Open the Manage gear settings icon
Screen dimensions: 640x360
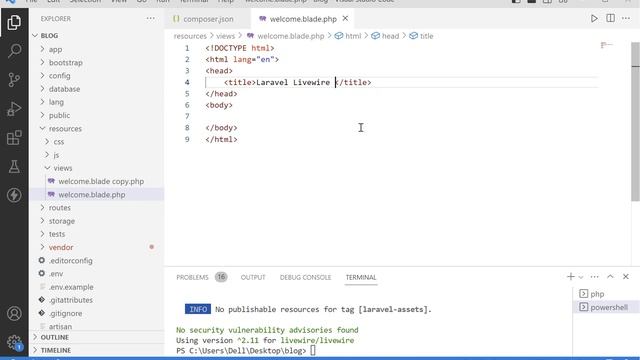click(14, 342)
